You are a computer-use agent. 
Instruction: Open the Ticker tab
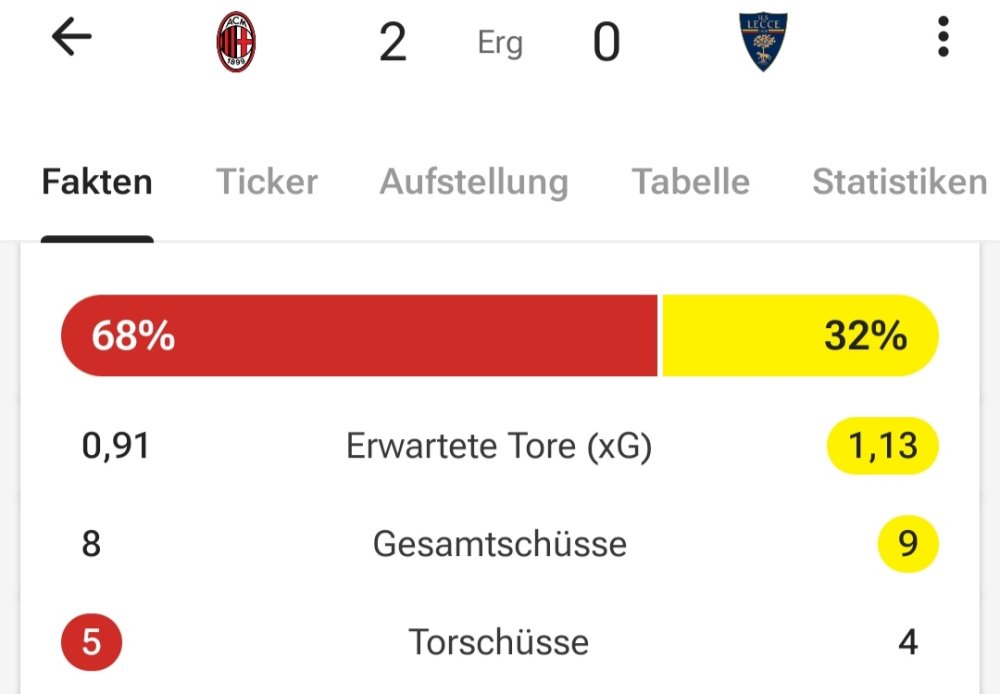(x=267, y=182)
